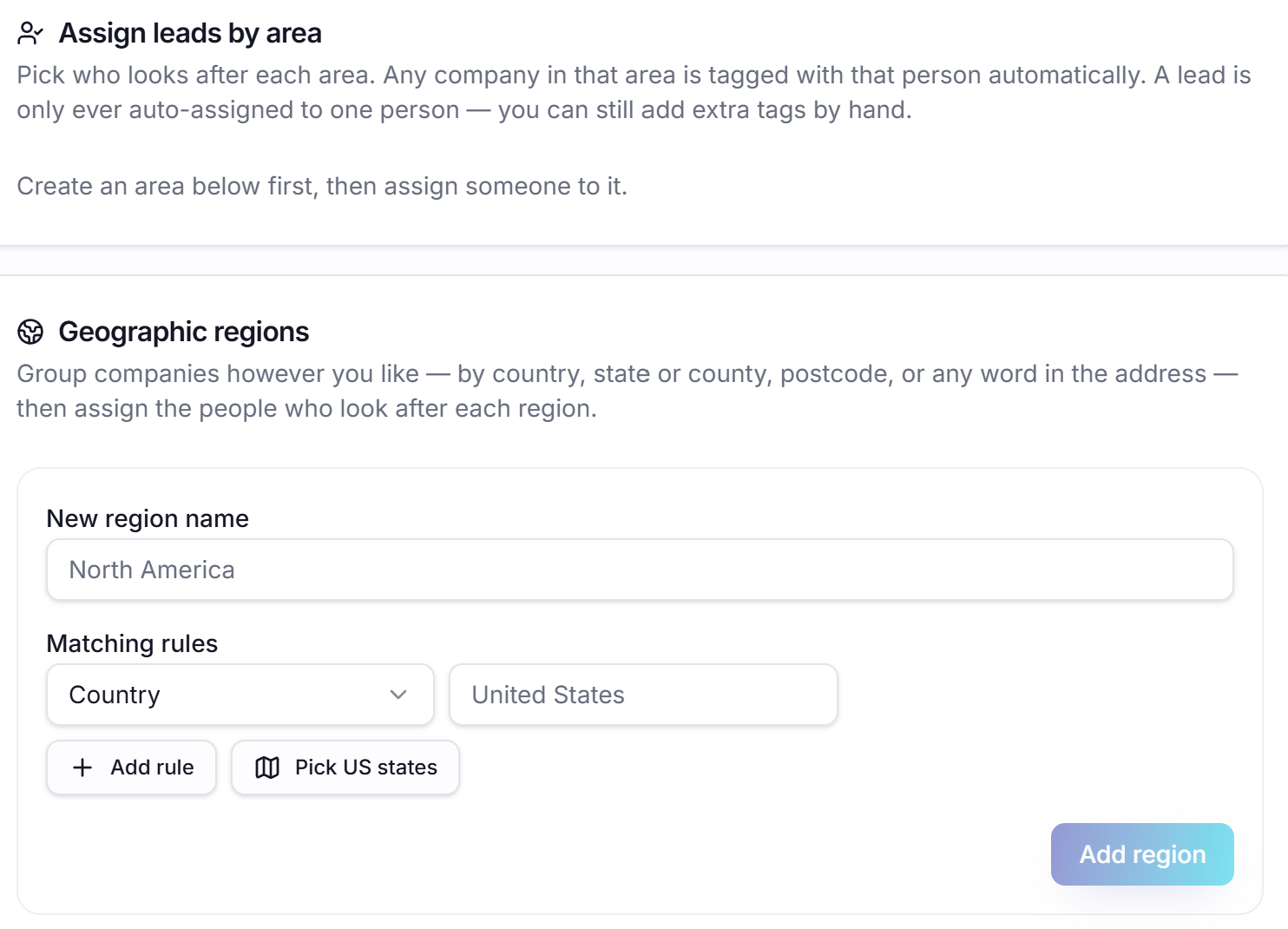The image size is (1288, 929).
Task: Expand the Country dropdown chevron
Action: tap(398, 695)
